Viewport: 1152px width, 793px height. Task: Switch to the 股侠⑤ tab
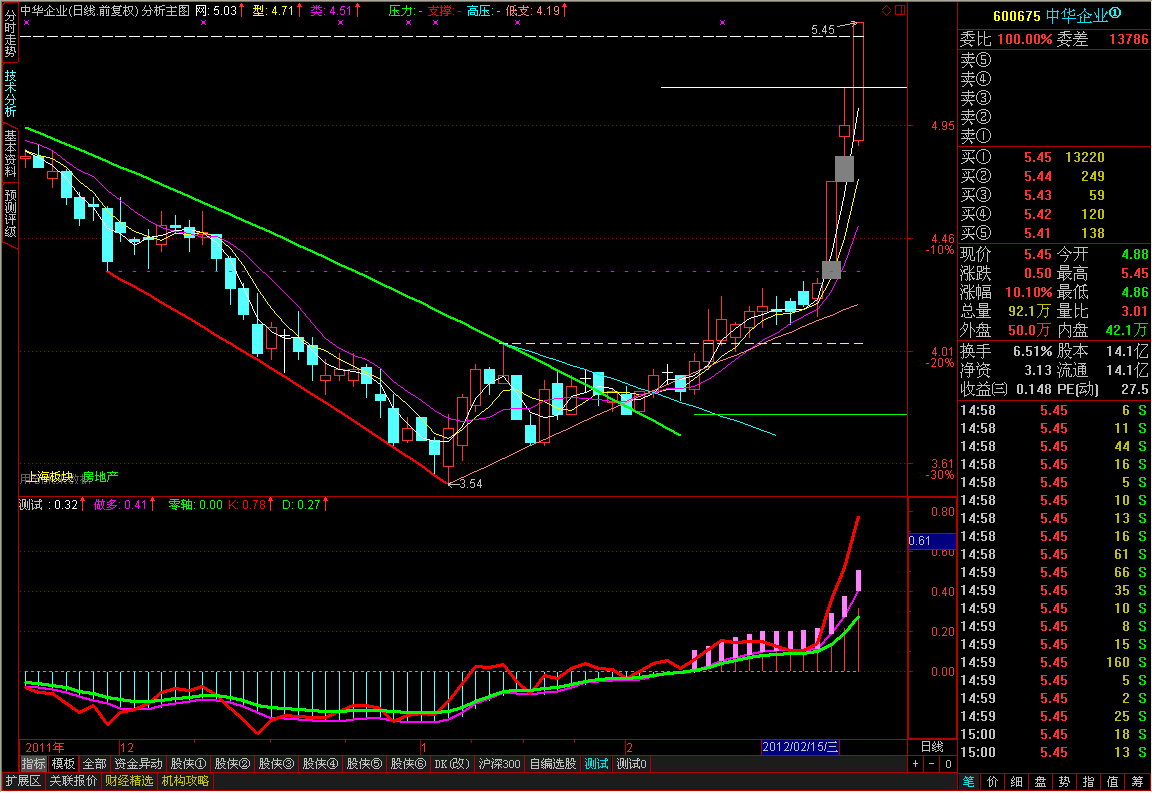pyautogui.click(x=364, y=764)
